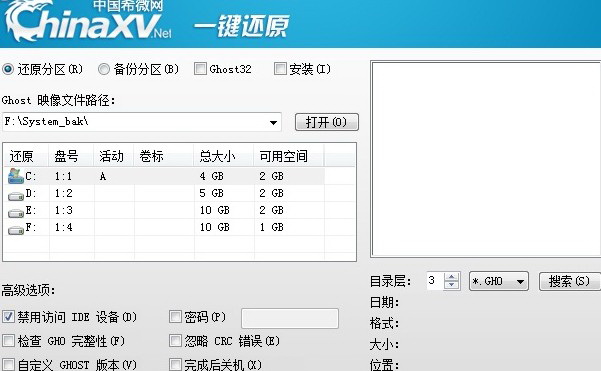Viewport: 601px width, 371px height.
Task: Click 1 GB free space in F: row
Action: pyautogui.click(x=272, y=227)
